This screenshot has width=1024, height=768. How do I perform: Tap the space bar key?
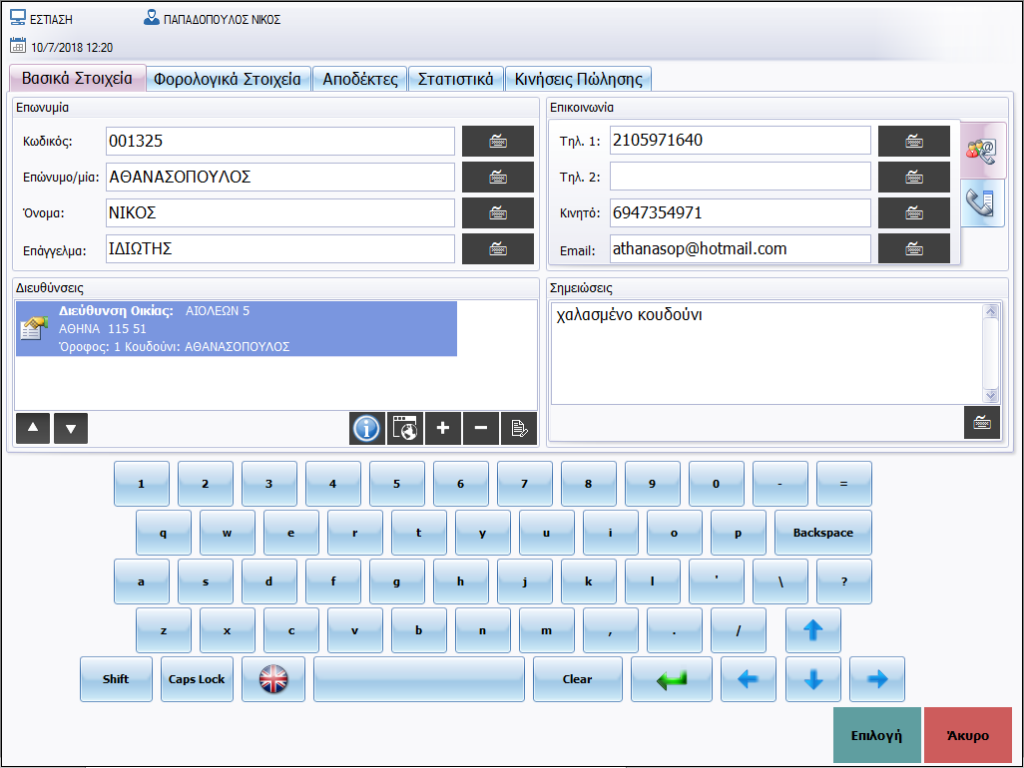[419, 679]
